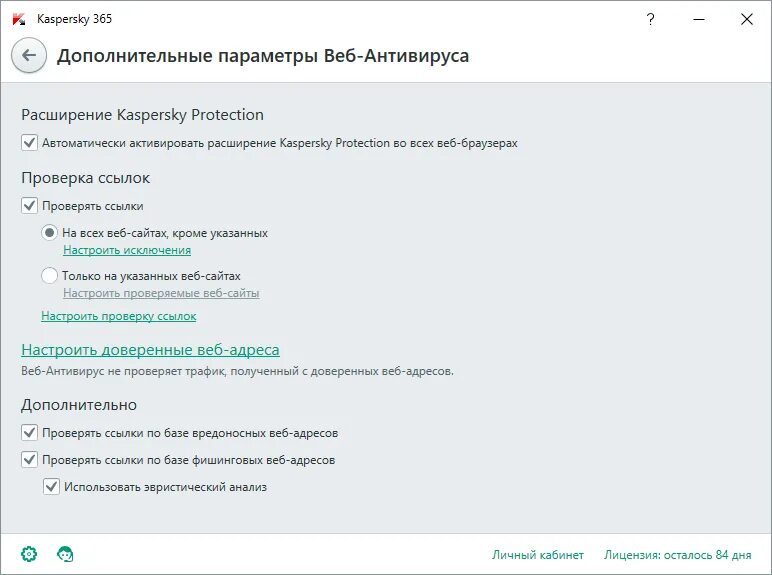The height and width of the screenshot is (575, 772).
Task: Click the Kaspersky 365 window title
Action: tap(74, 19)
